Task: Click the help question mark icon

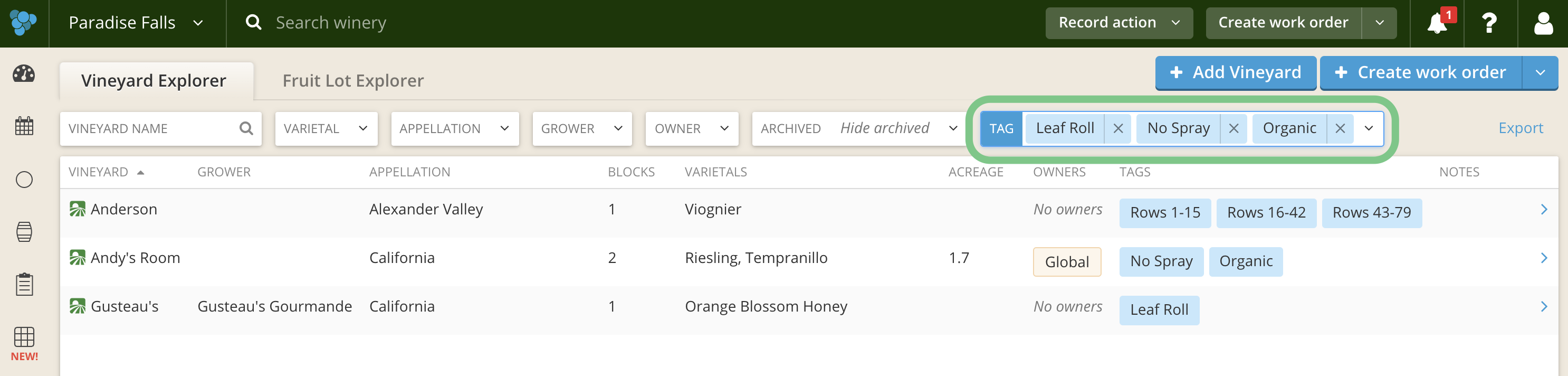Action: pyautogui.click(x=1489, y=23)
